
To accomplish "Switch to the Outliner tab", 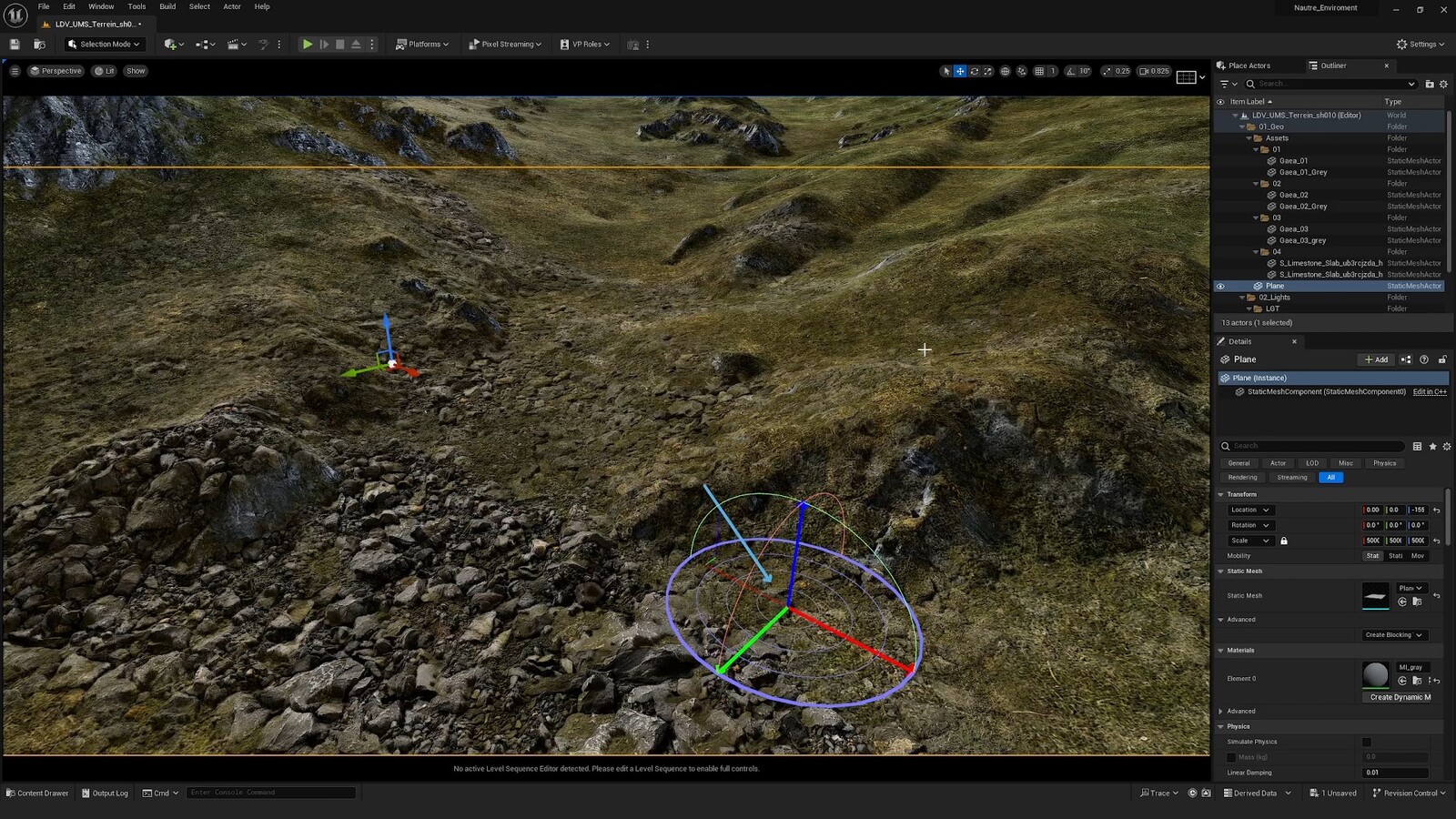I will coord(1333,66).
